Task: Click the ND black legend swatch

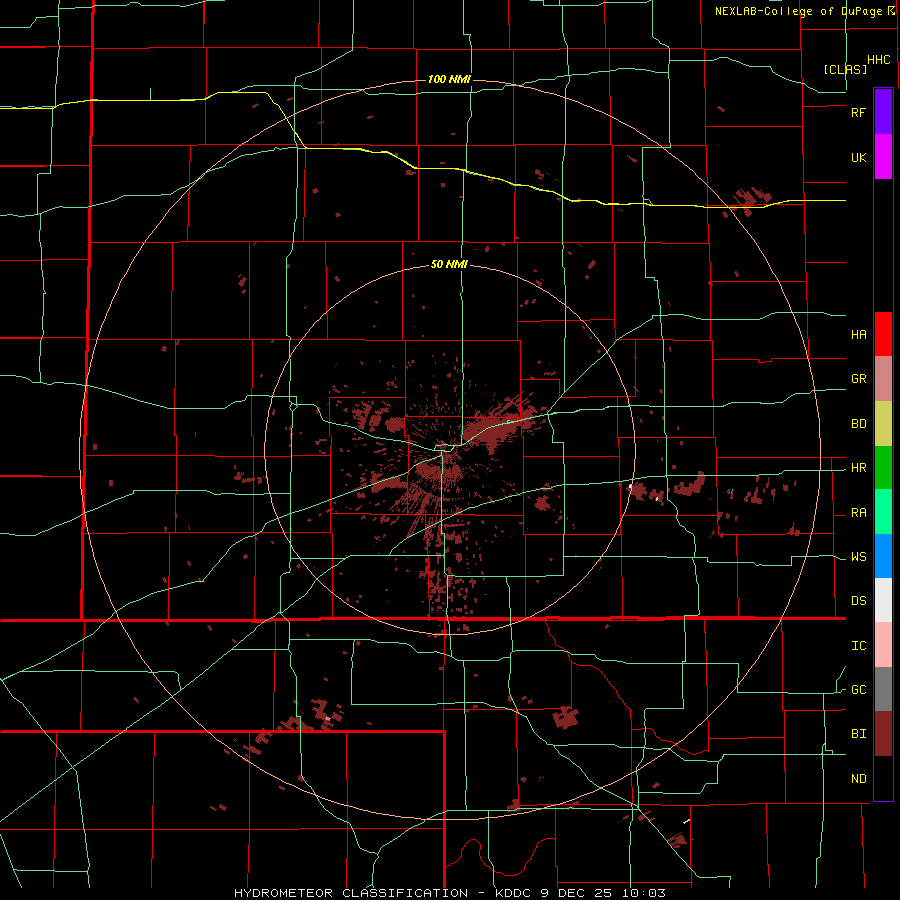Action: click(x=883, y=778)
